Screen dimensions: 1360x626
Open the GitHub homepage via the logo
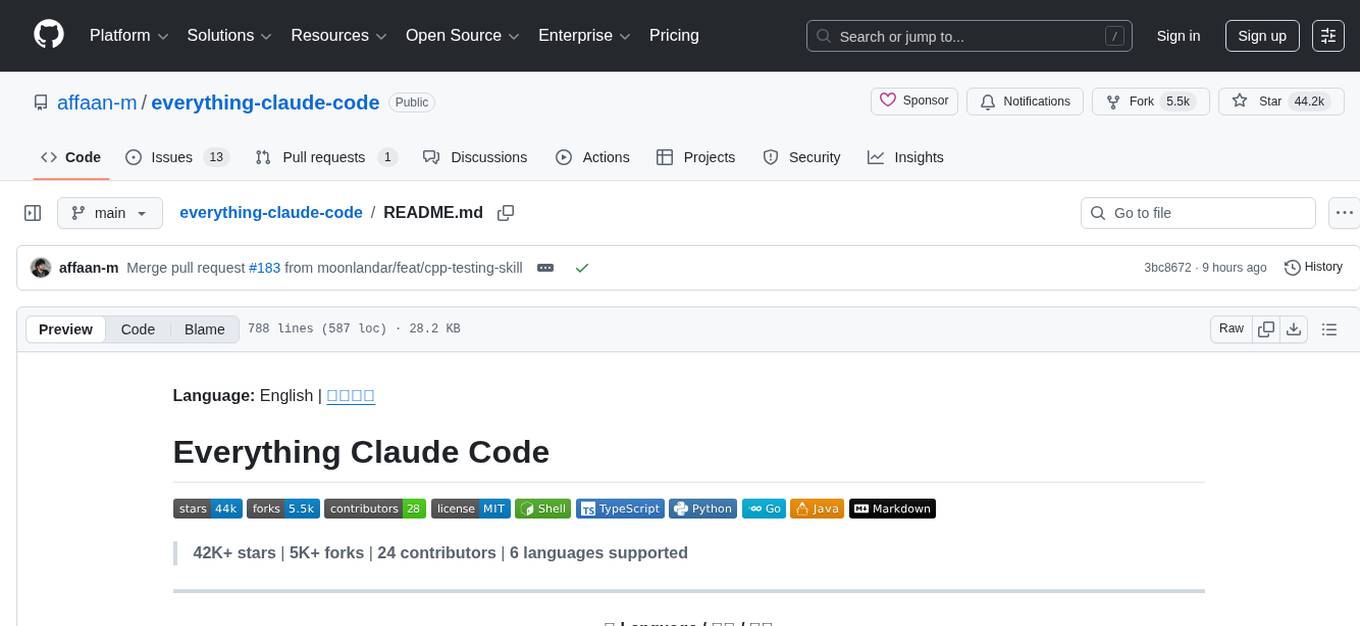(x=48, y=35)
